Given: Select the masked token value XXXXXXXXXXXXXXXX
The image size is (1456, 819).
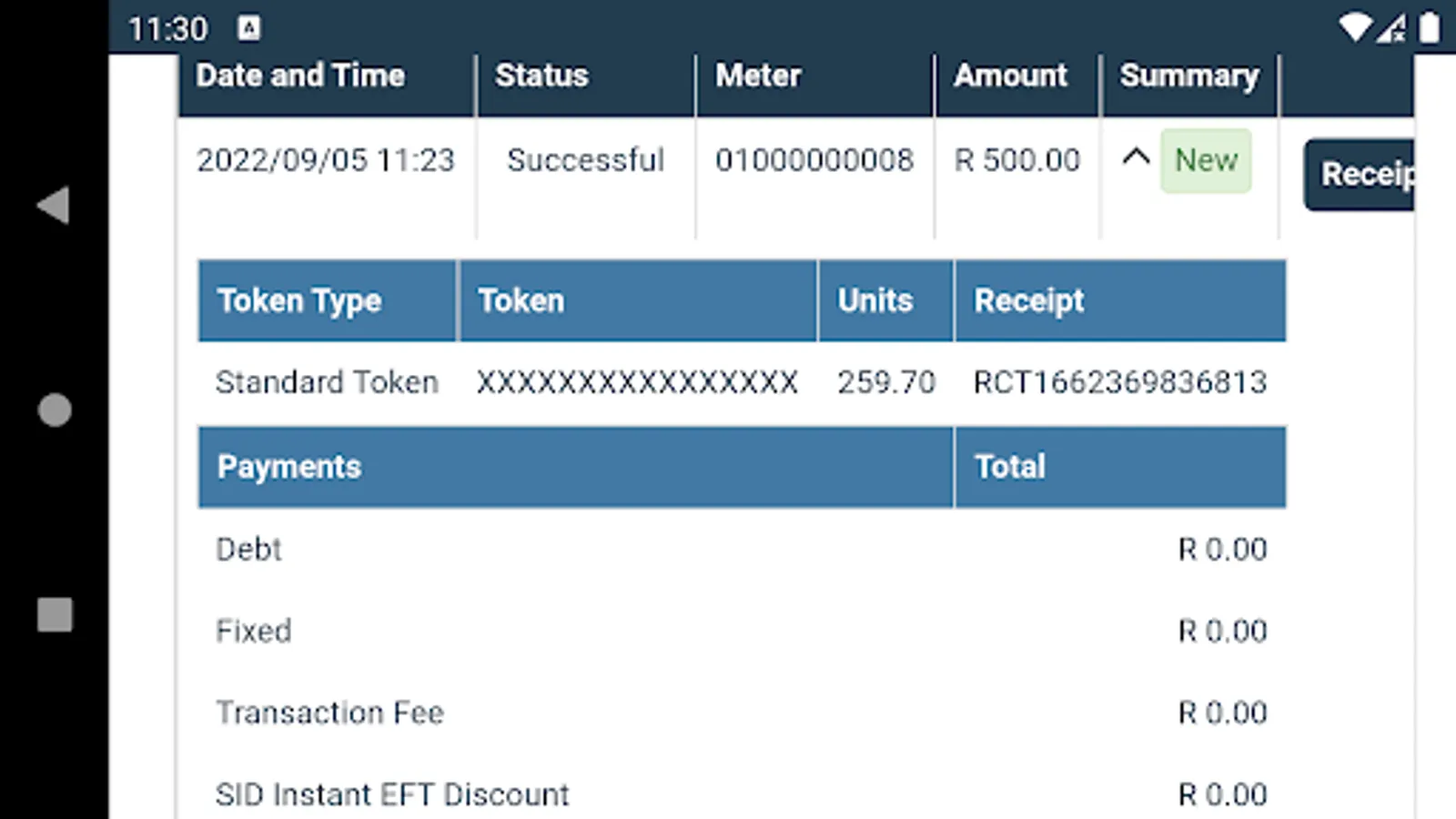Looking at the screenshot, I should [x=637, y=382].
